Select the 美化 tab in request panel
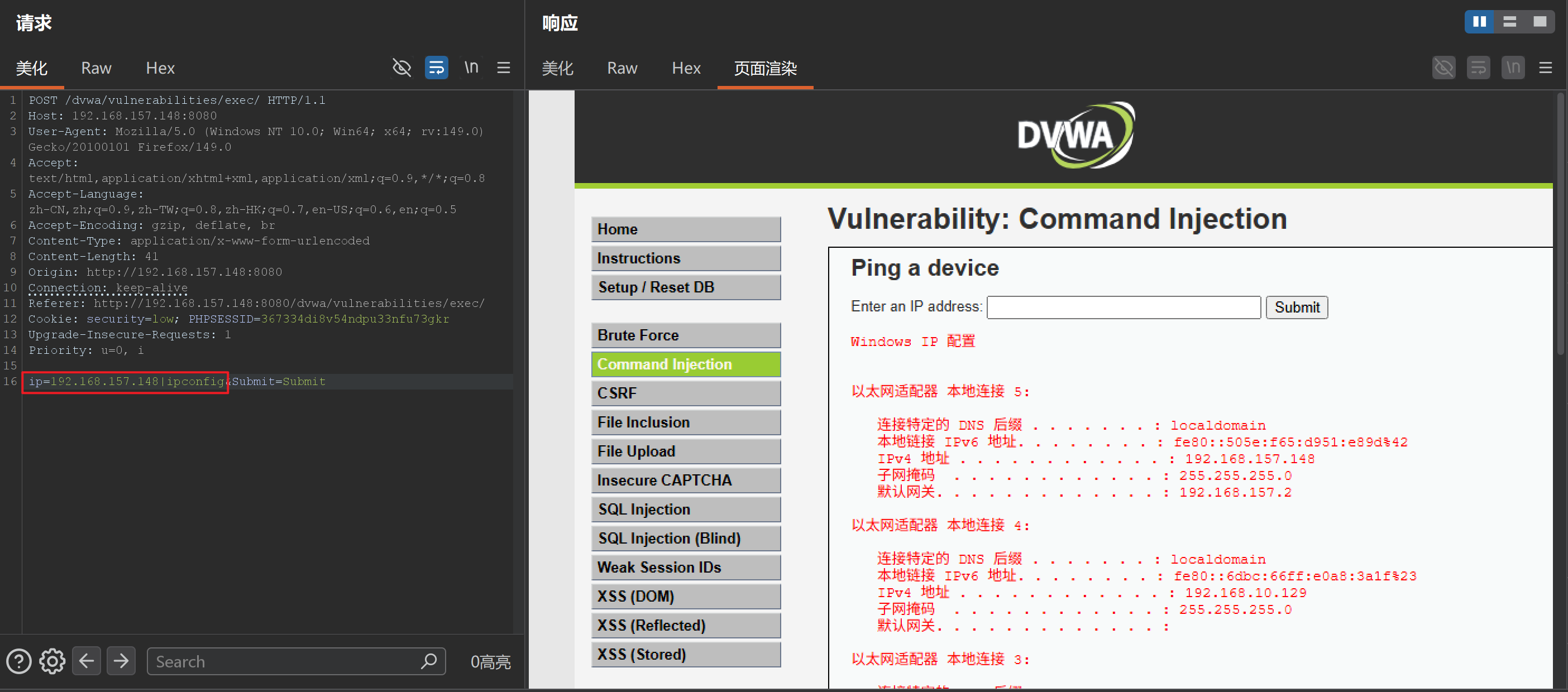Image resolution: width=1568 pixels, height=692 pixels. point(32,68)
